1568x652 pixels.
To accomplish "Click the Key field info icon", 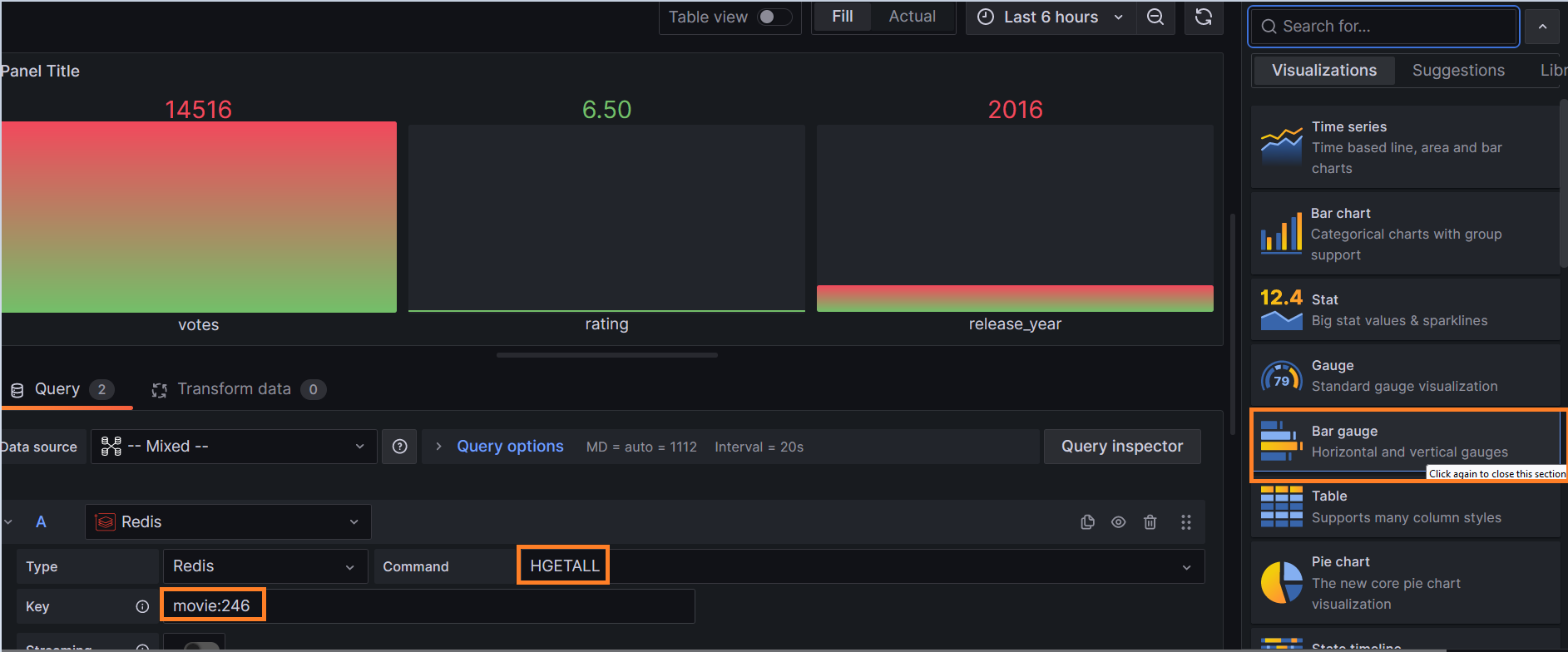I will [x=142, y=606].
